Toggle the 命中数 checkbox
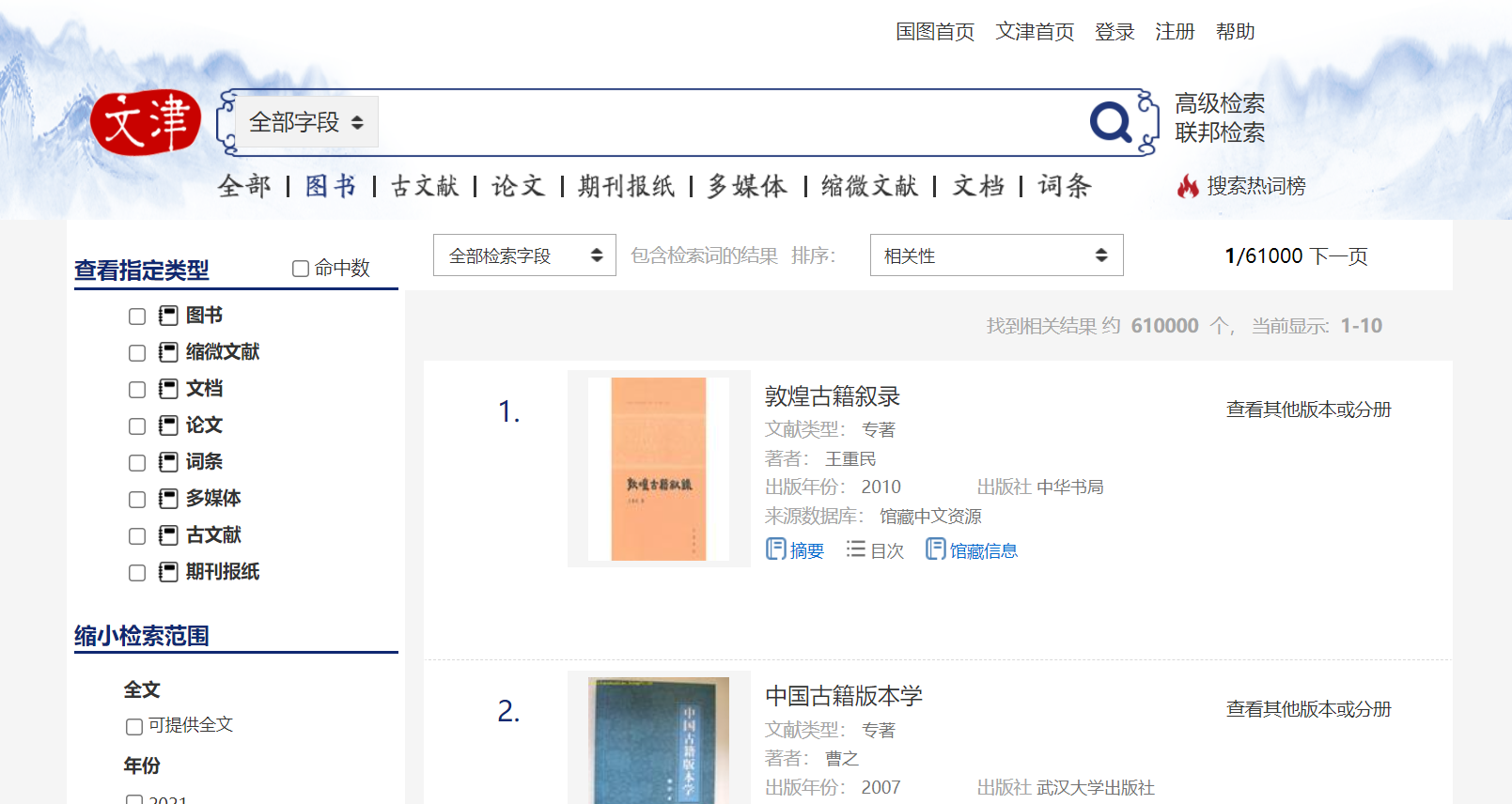 click(x=301, y=269)
